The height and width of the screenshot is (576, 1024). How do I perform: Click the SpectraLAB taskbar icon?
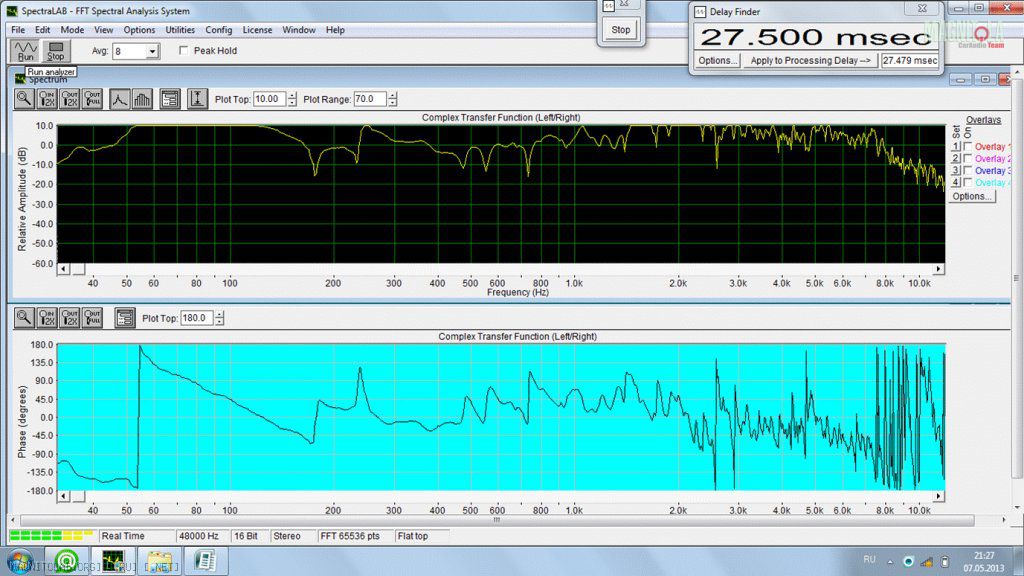[x=113, y=561]
